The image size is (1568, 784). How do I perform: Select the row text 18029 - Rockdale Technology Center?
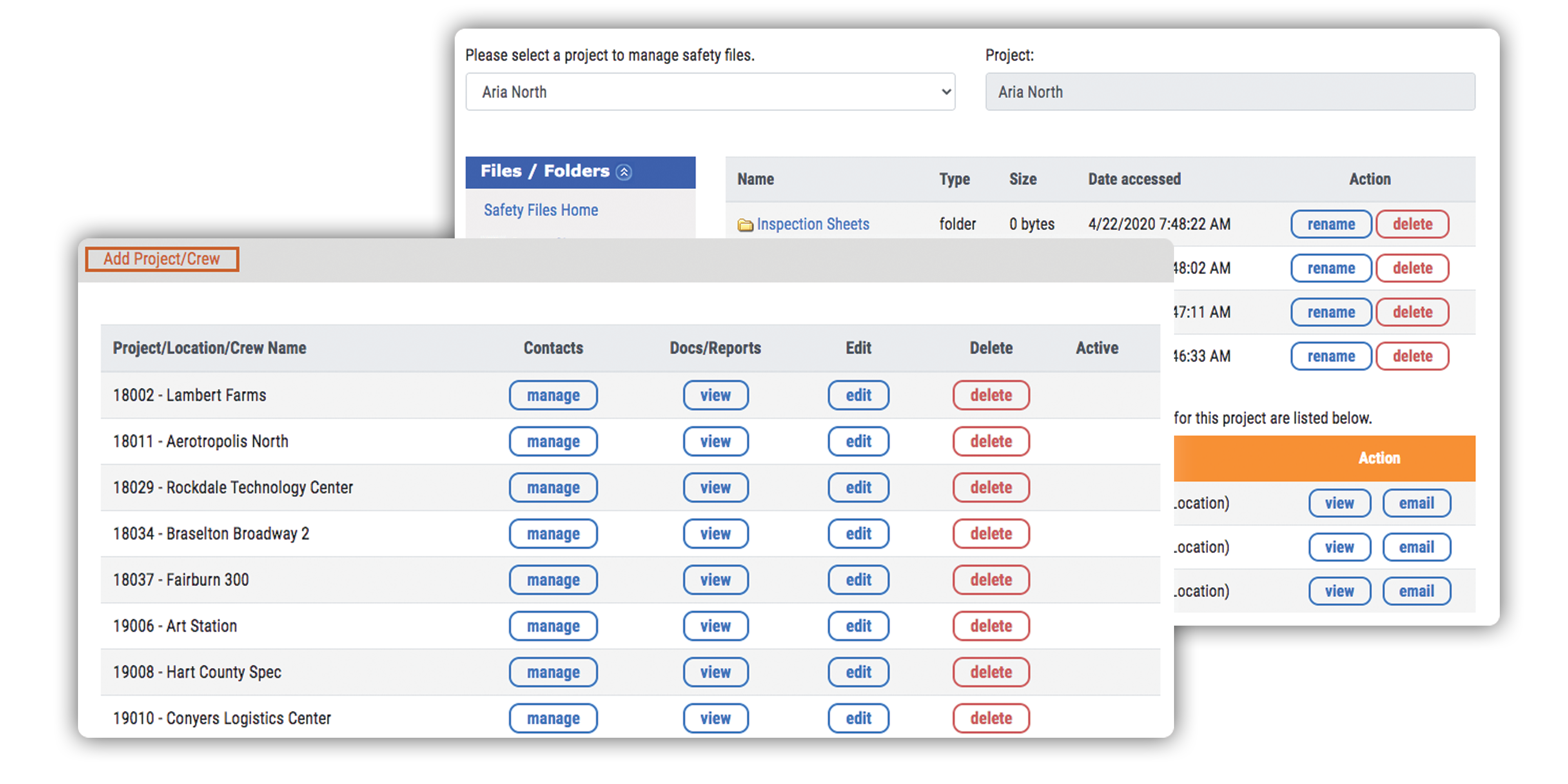pyautogui.click(x=232, y=488)
